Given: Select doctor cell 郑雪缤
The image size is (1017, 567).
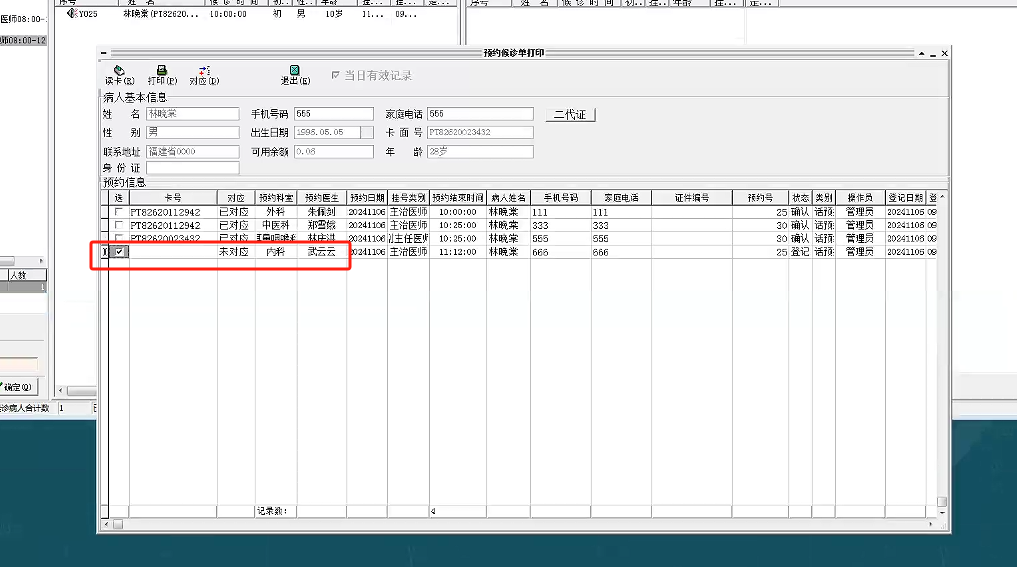Looking at the screenshot, I should [x=322, y=225].
